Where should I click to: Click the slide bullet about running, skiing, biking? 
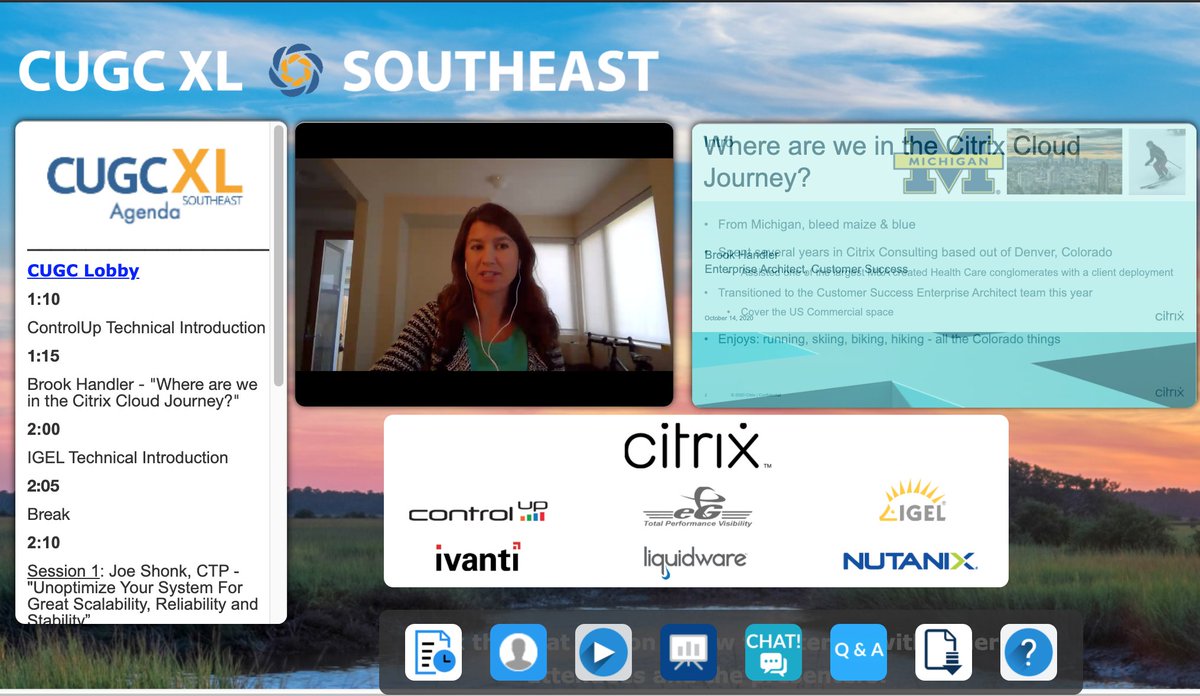coord(889,339)
